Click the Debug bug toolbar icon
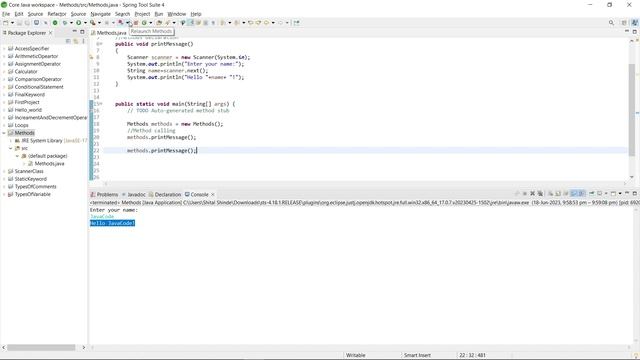This screenshot has width=640, height=360. (64, 23)
